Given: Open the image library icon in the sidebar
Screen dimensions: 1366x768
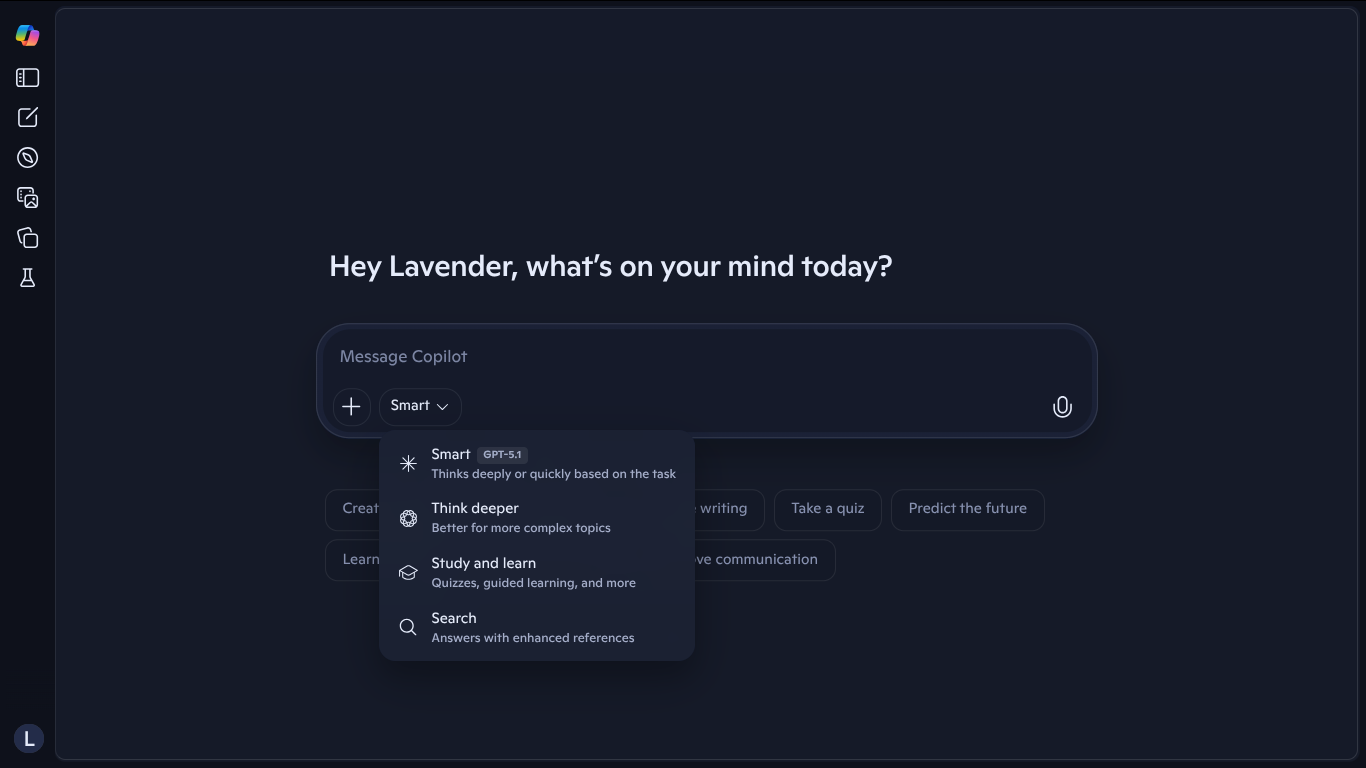Looking at the screenshot, I should [28, 198].
